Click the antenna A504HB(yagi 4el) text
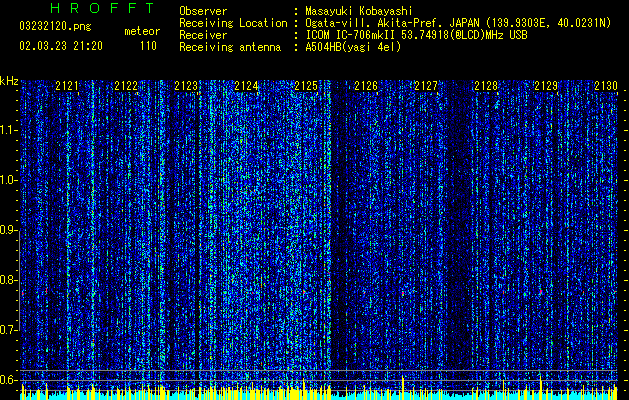This screenshot has height=400, width=629. pyautogui.click(x=353, y=47)
